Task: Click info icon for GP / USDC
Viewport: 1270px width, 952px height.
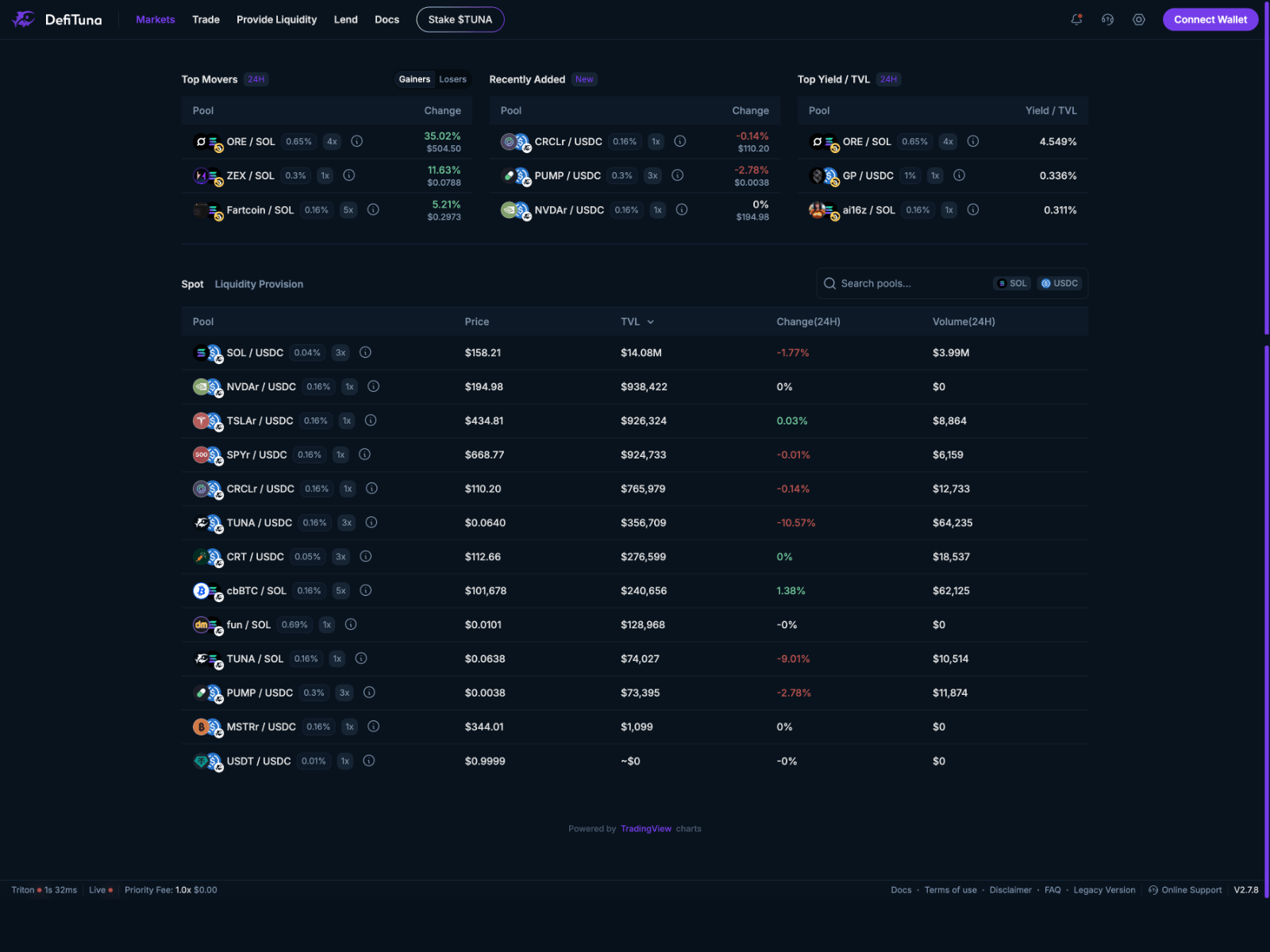Action: coord(959,175)
